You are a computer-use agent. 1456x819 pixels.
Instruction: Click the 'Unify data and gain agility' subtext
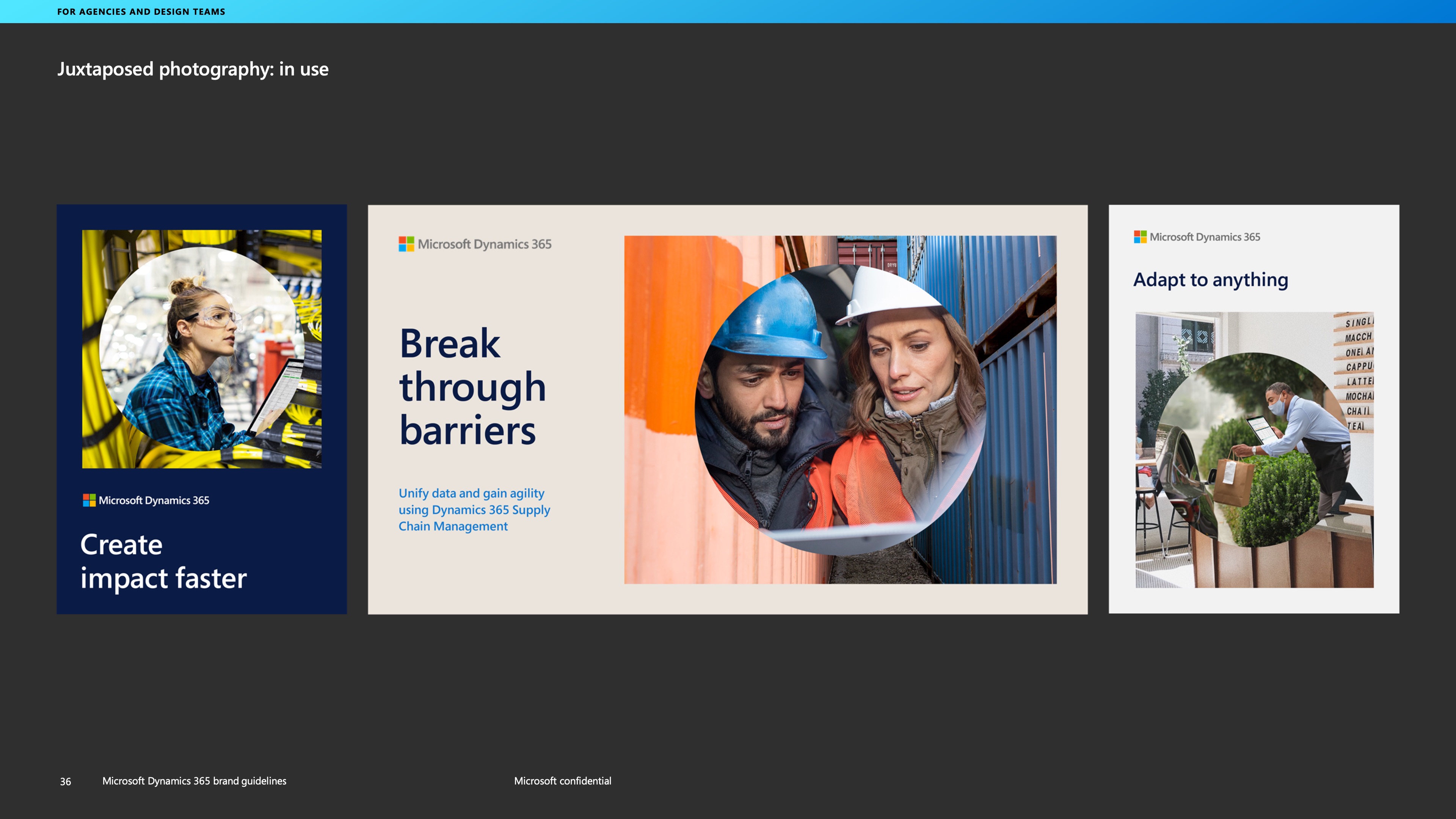(474, 510)
